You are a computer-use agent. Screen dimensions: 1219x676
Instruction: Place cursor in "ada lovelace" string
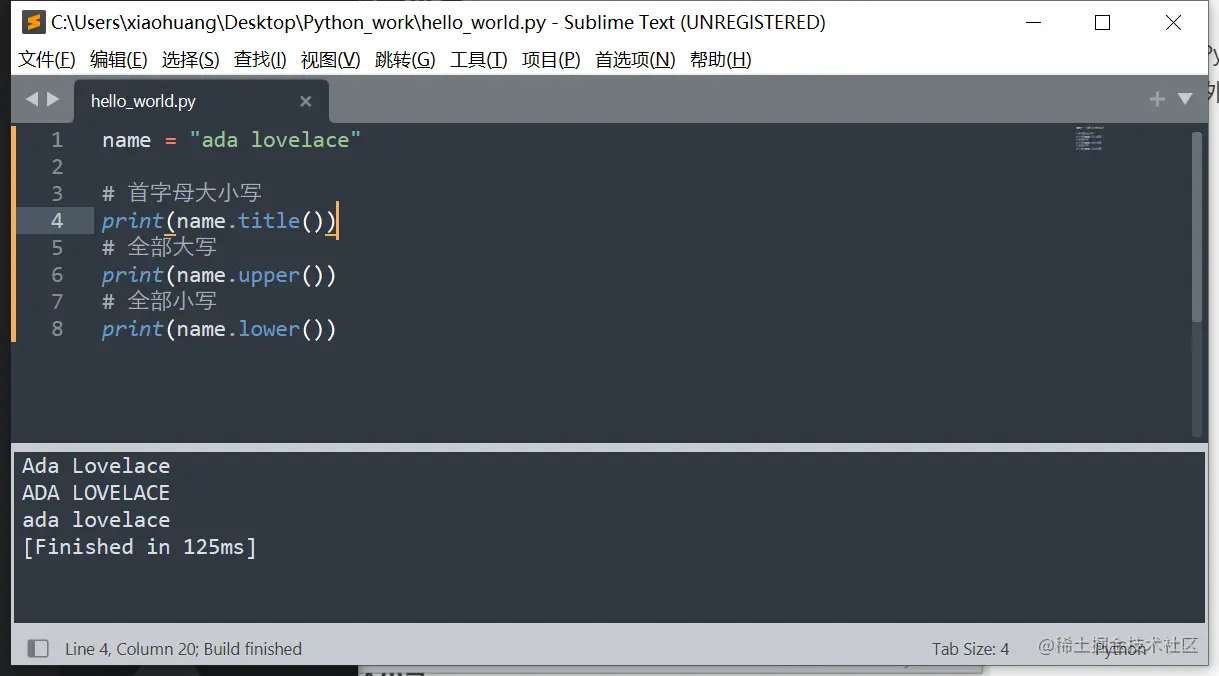(275, 140)
